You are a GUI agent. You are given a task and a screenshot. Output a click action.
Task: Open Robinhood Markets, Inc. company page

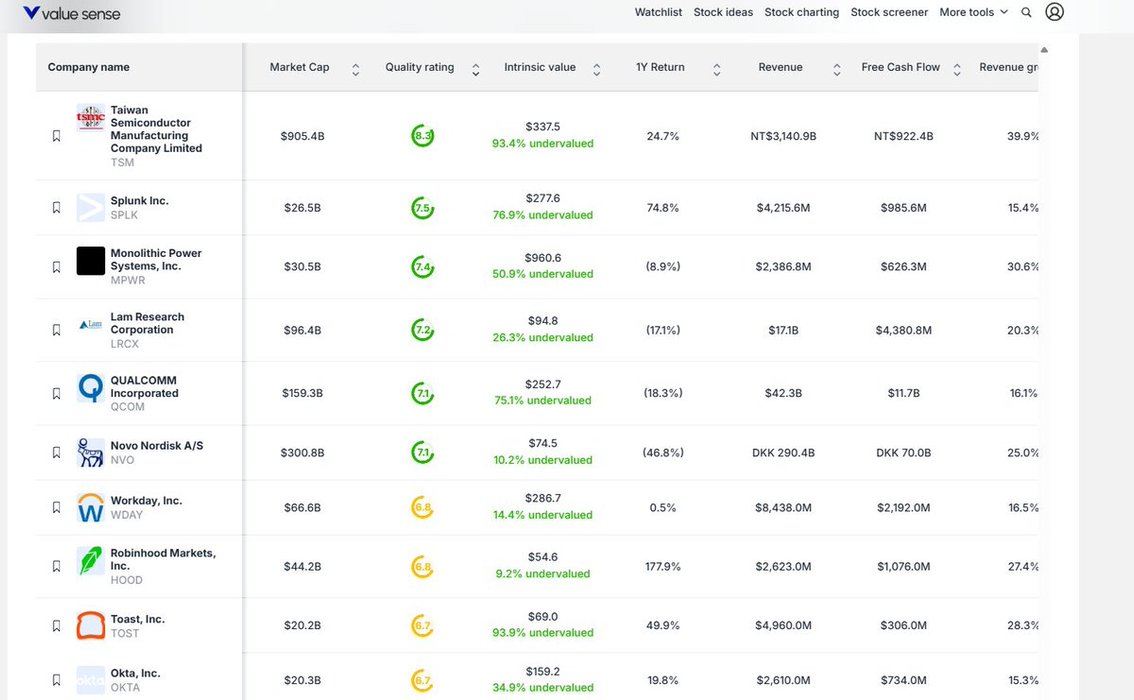point(163,560)
